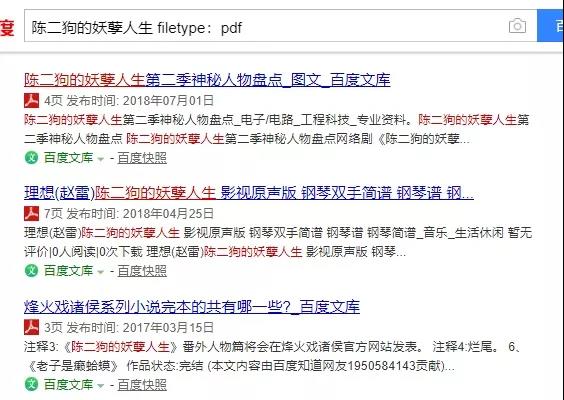The image size is (564, 400).
Task: Click green 百度文库 icon under first result
Action: (x=31, y=158)
